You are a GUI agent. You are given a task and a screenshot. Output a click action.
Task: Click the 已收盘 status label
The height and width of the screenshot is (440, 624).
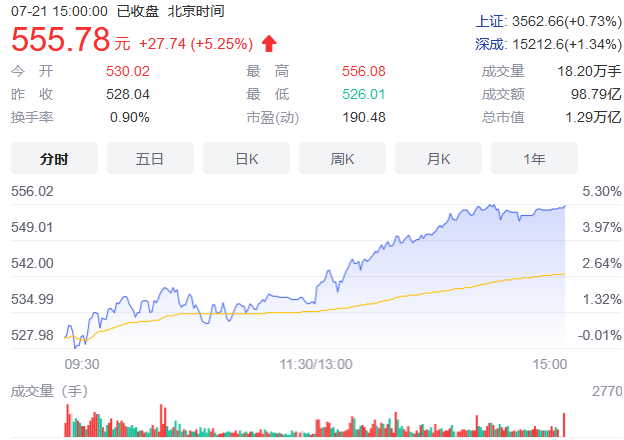coord(138,11)
